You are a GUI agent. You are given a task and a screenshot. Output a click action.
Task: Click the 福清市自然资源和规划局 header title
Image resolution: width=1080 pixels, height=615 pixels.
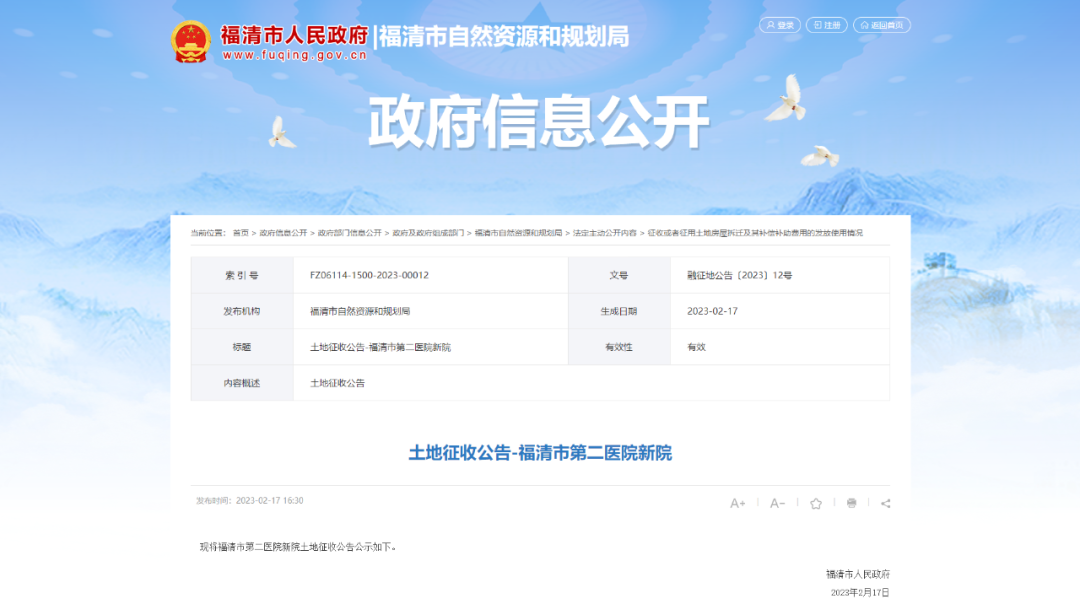(x=504, y=37)
